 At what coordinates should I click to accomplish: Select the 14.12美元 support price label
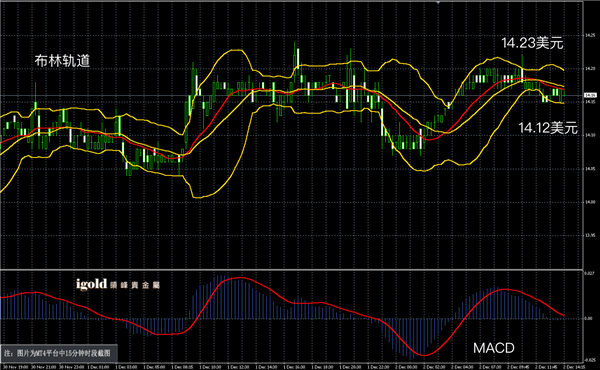click(548, 128)
